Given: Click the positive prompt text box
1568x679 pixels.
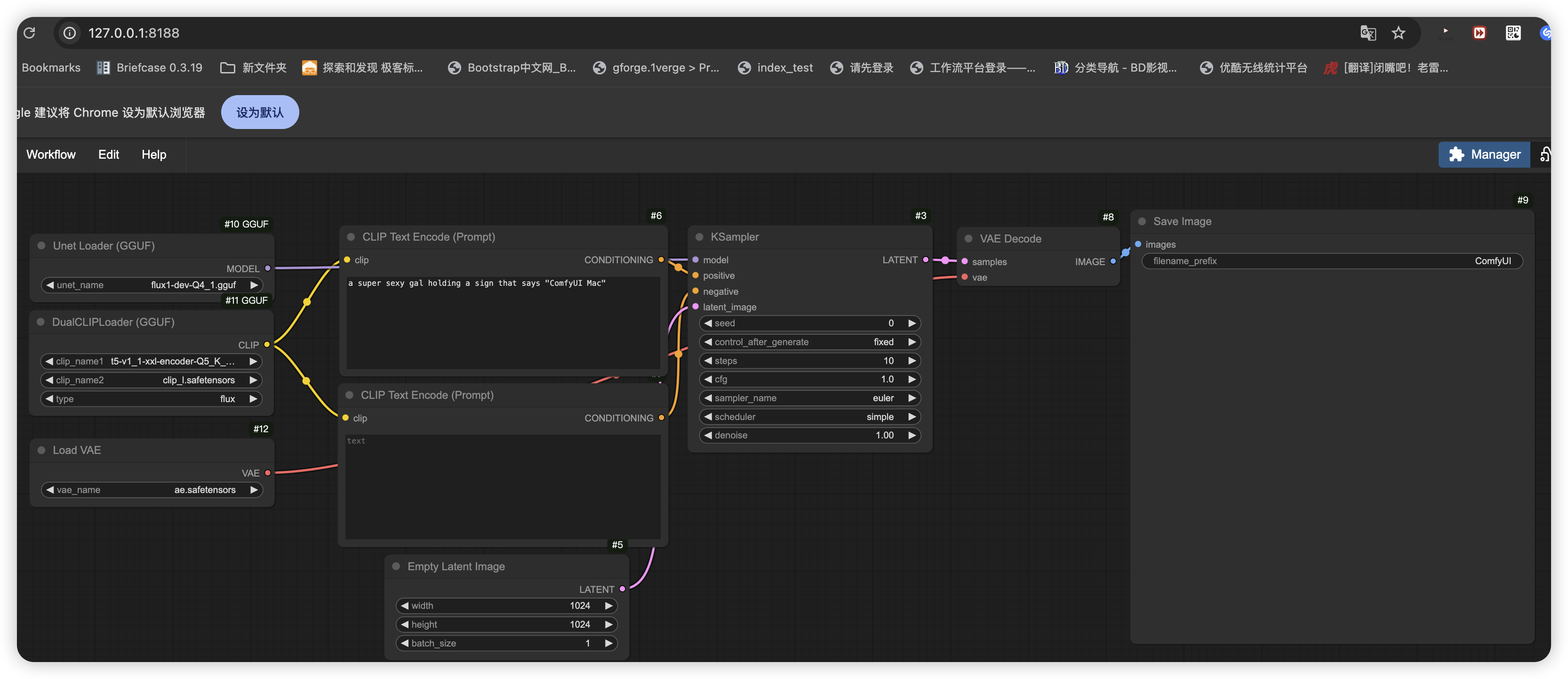Looking at the screenshot, I should point(503,323).
